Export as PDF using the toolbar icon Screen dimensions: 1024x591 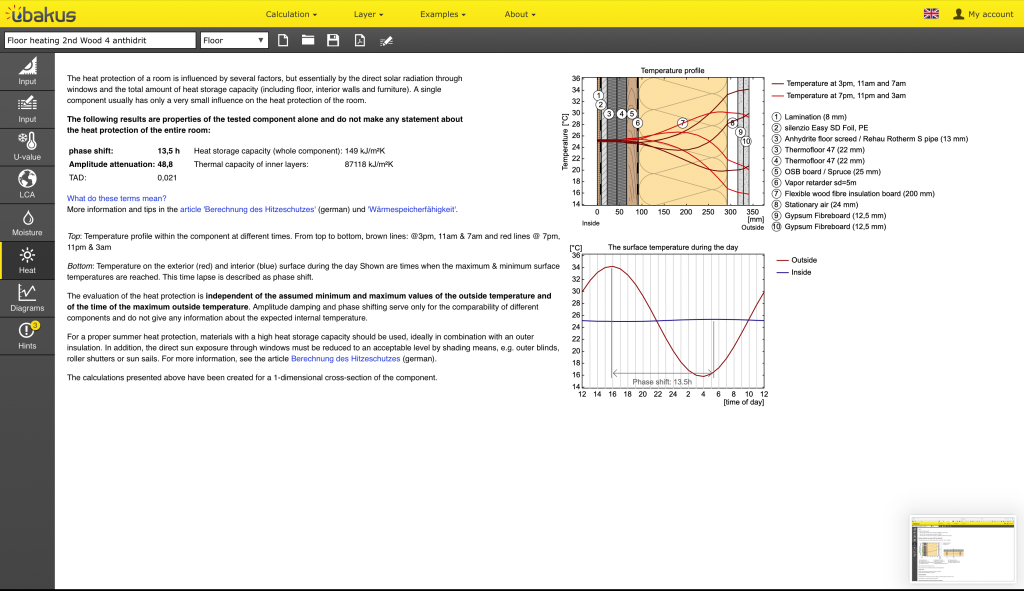click(x=359, y=41)
